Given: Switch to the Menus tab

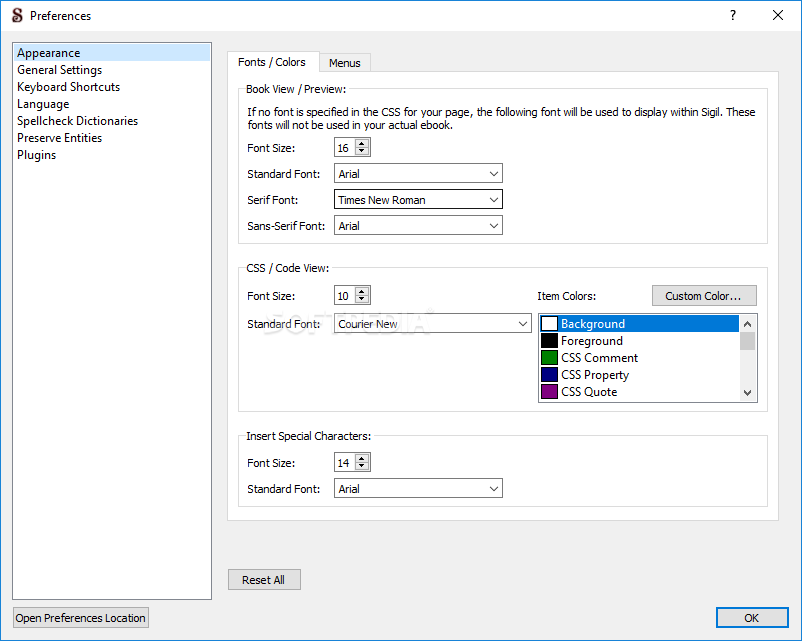Looking at the screenshot, I should pos(345,63).
